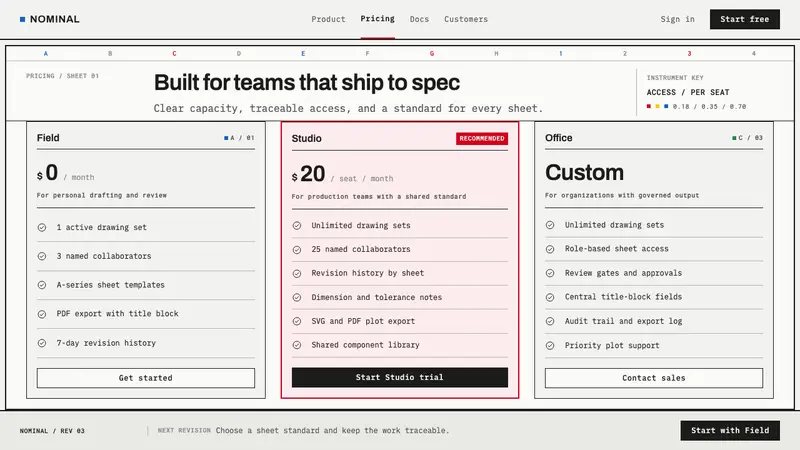800x450 pixels.
Task: Click the check icon beside 7-day revision history
Action: [42, 343]
